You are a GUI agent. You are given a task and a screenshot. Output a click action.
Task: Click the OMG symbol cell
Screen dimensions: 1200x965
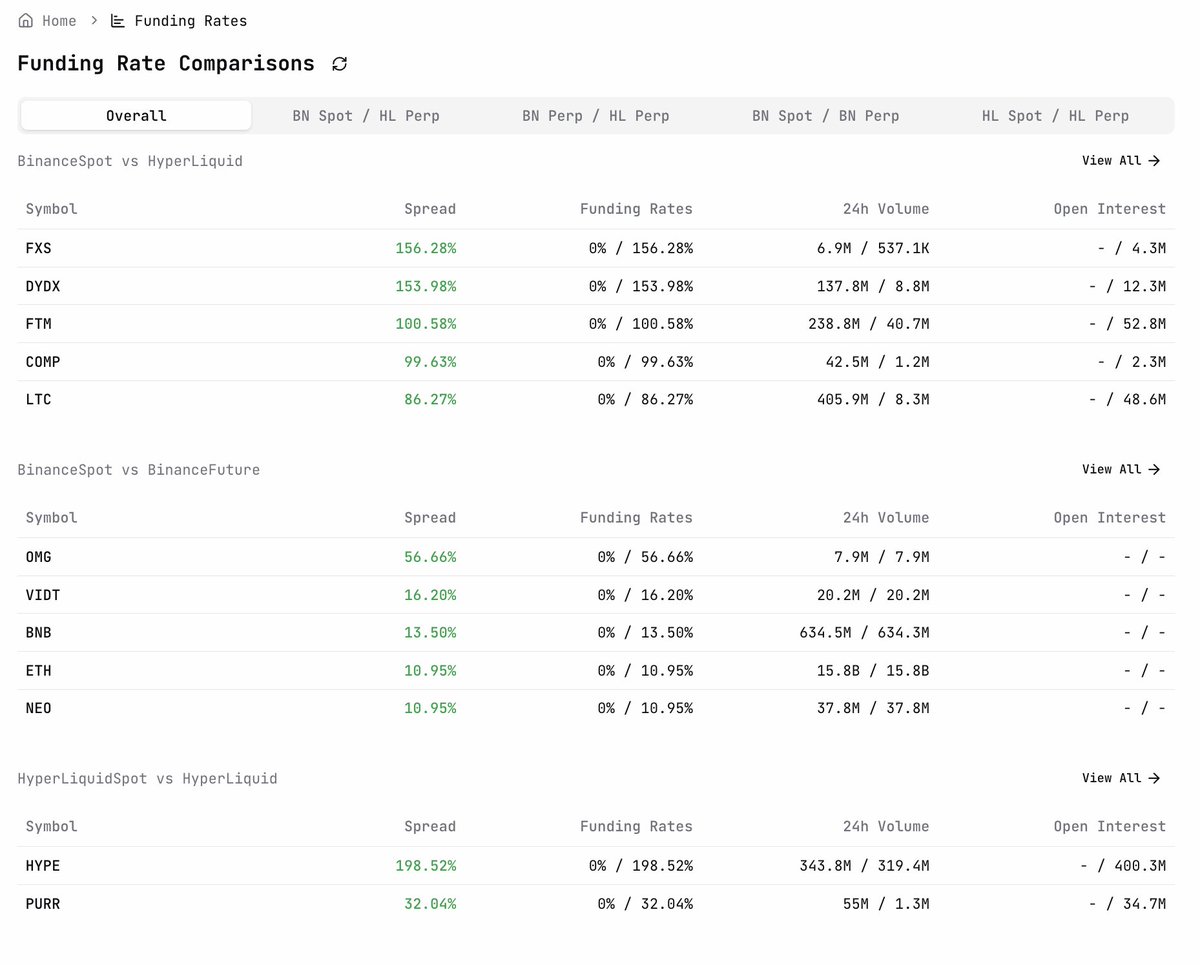point(39,557)
